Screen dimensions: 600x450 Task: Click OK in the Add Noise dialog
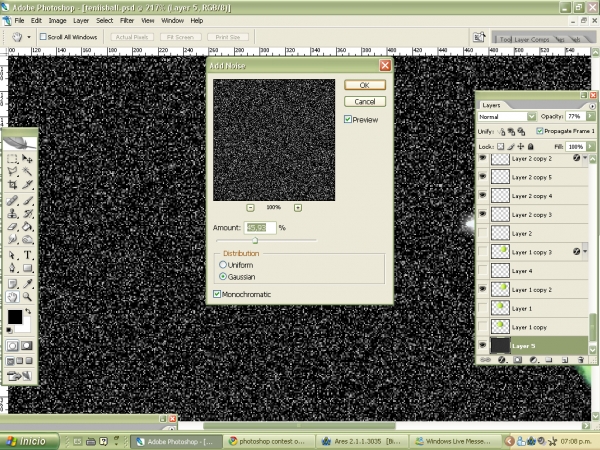tap(365, 85)
